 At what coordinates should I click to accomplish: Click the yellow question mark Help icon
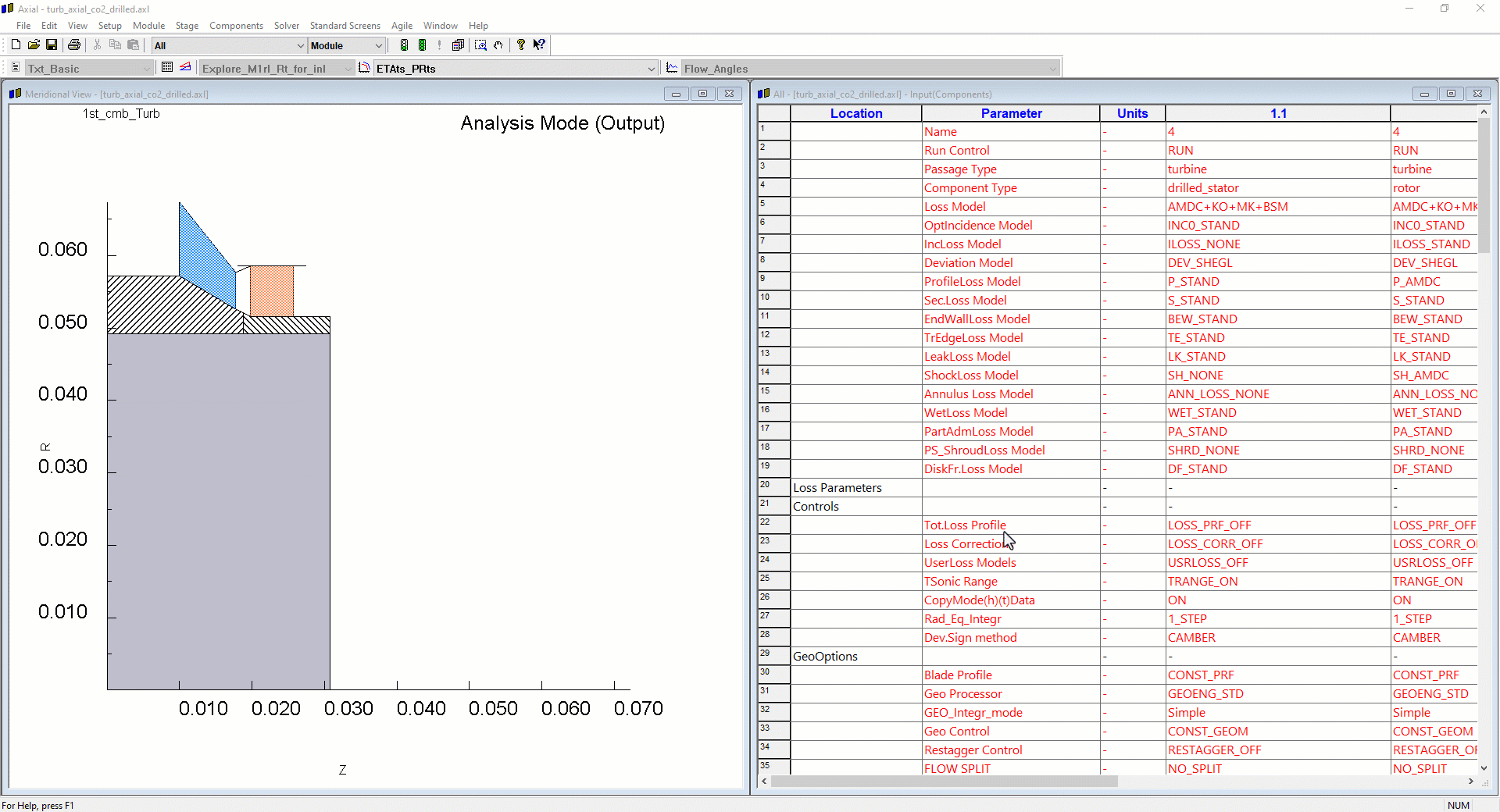(x=521, y=45)
